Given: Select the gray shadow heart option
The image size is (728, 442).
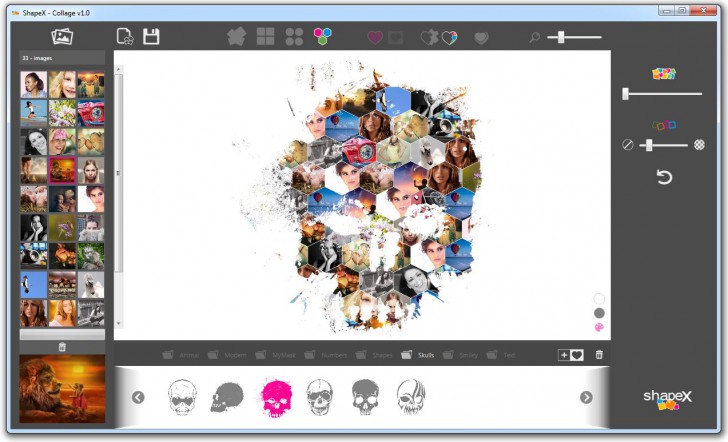Looking at the screenshot, I should point(481,38).
